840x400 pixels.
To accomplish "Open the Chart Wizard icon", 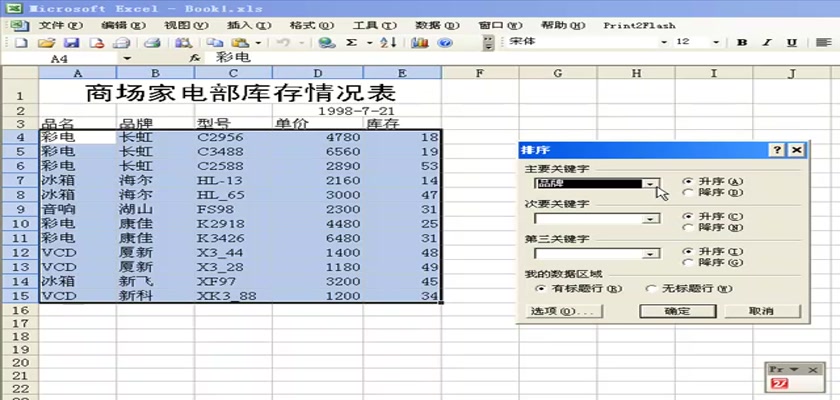I will coord(419,43).
